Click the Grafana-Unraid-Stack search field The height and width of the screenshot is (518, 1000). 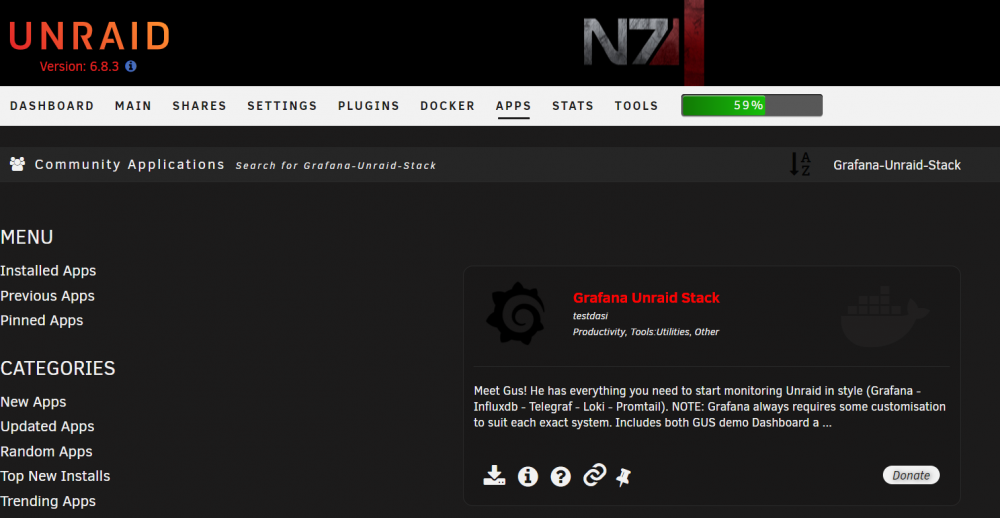(x=897, y=165)
